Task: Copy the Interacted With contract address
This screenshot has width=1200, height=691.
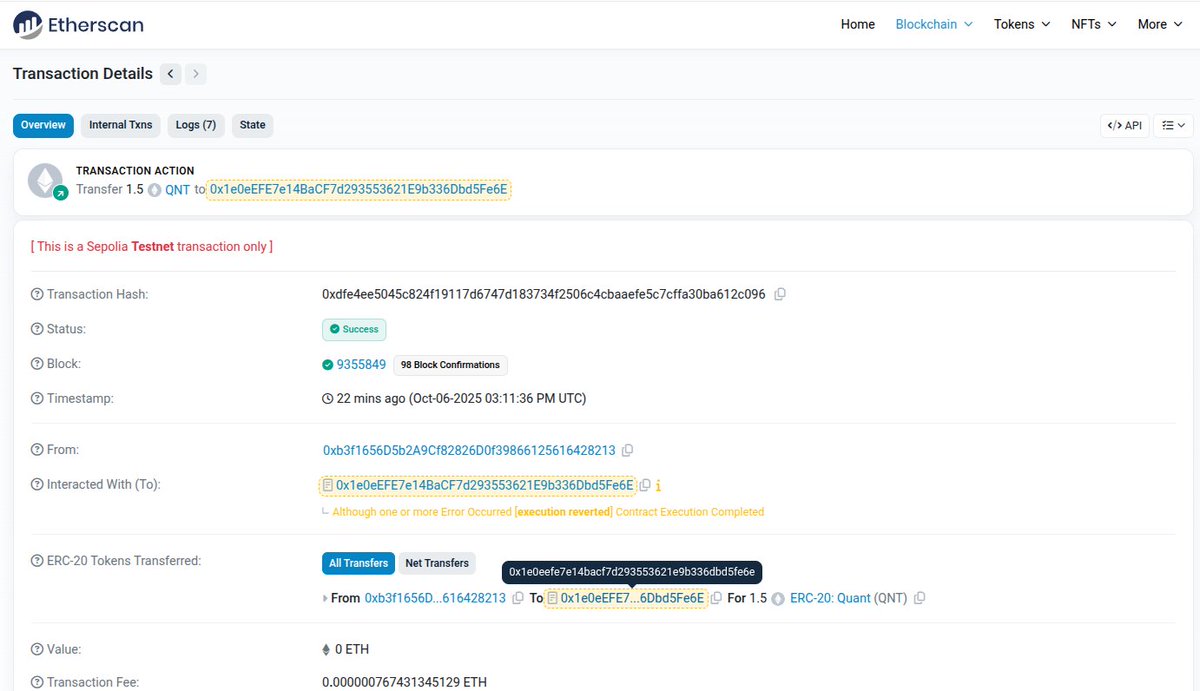Action: [645, 485]
